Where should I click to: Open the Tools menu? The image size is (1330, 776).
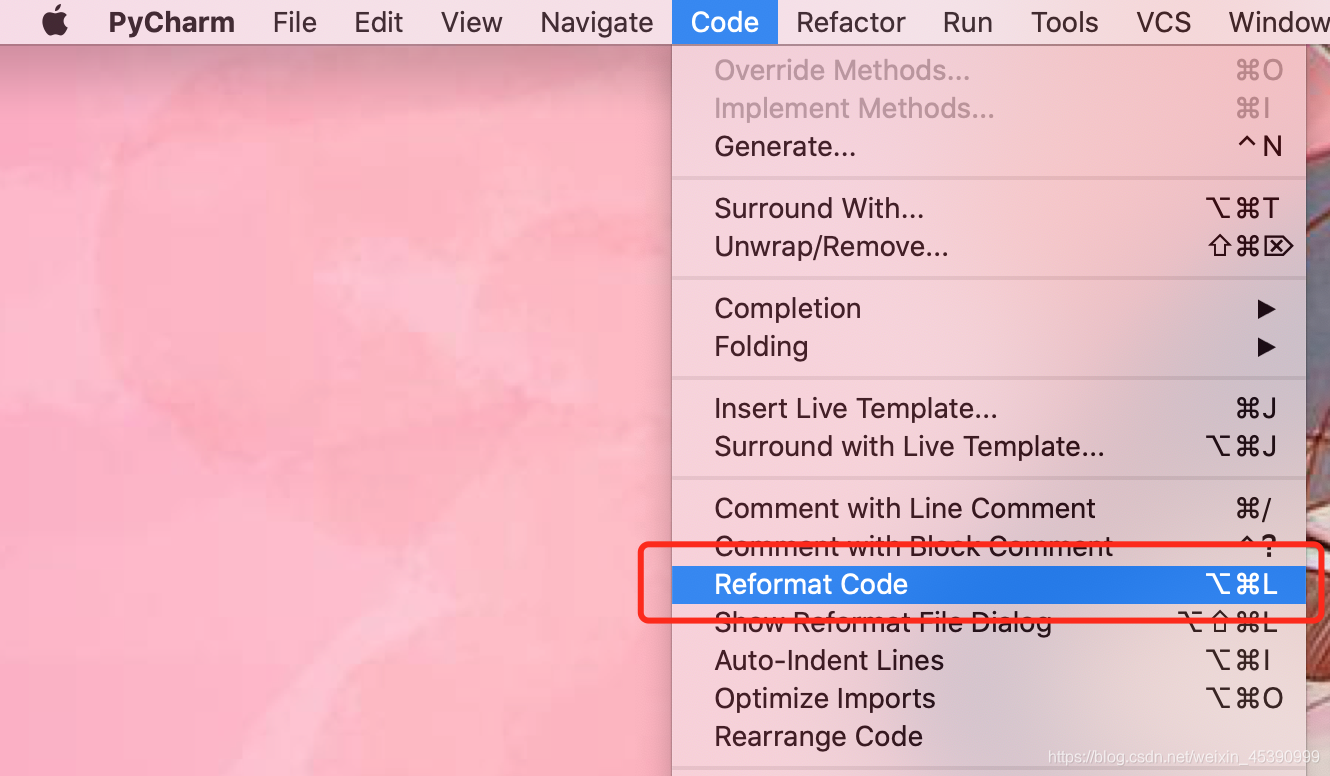pyautogui.click(x=1063, y=22)
